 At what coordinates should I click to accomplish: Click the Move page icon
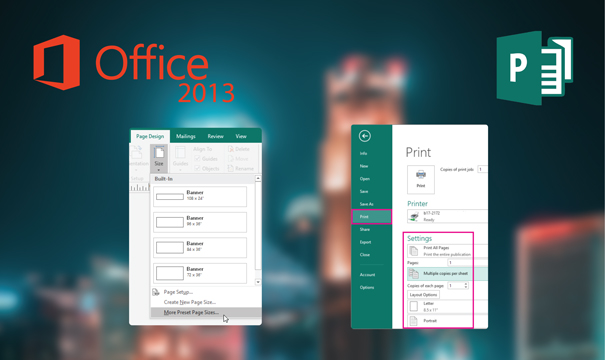click(x=231, y=159)
